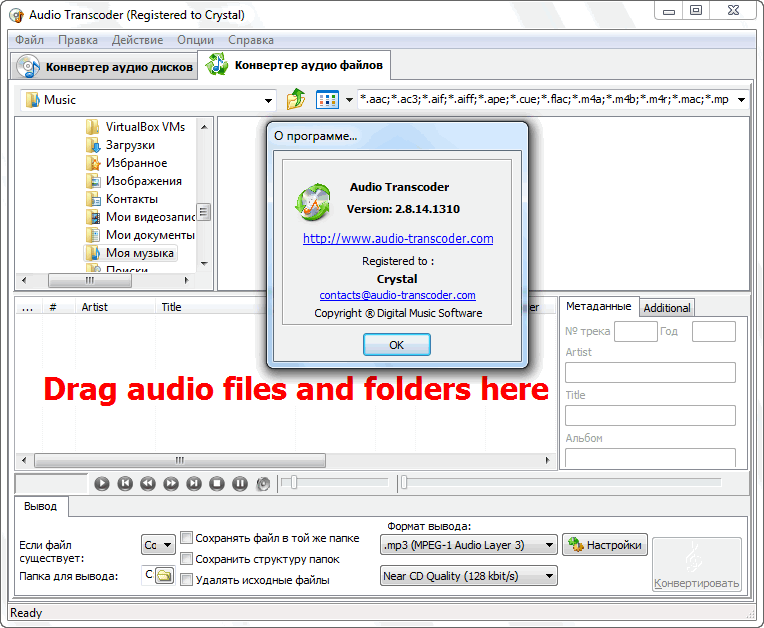
Task: Click folder tree horizontal scroll right arrow
Action: pos(186,280)
